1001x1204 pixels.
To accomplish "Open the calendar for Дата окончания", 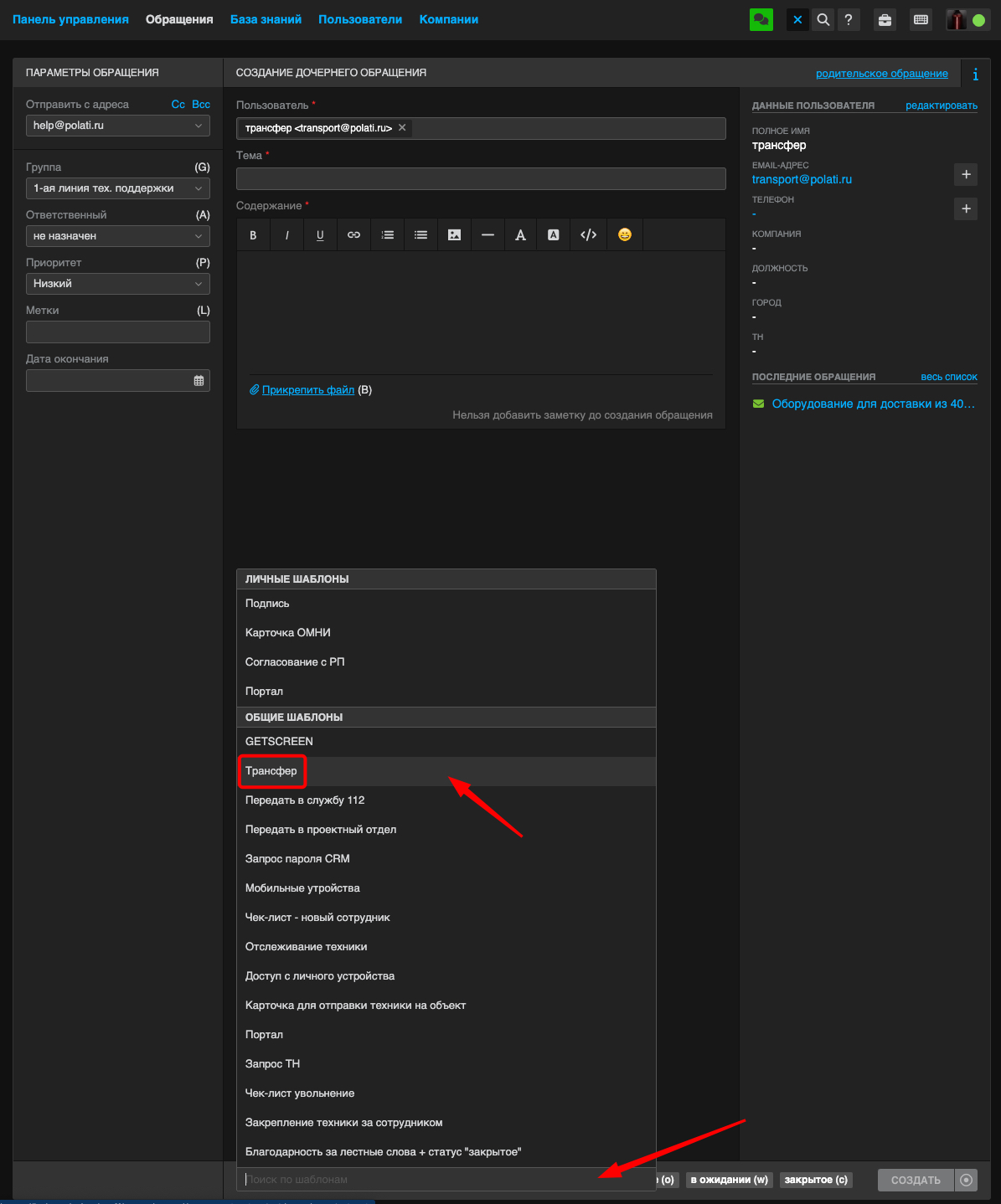I will (x=199, y=381).
